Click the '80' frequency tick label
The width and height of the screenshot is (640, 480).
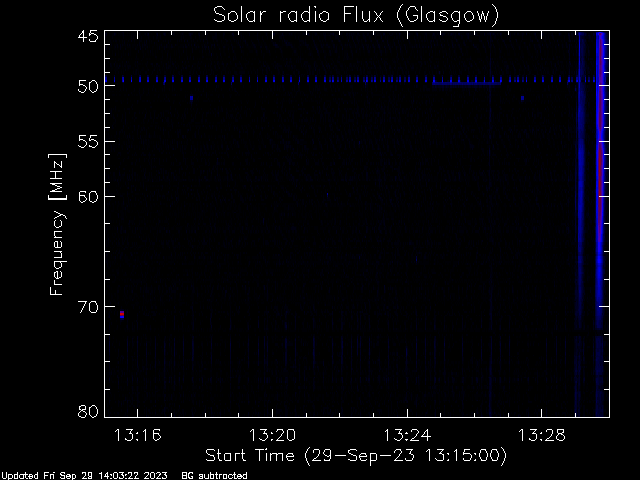click(x=88, y=411)
